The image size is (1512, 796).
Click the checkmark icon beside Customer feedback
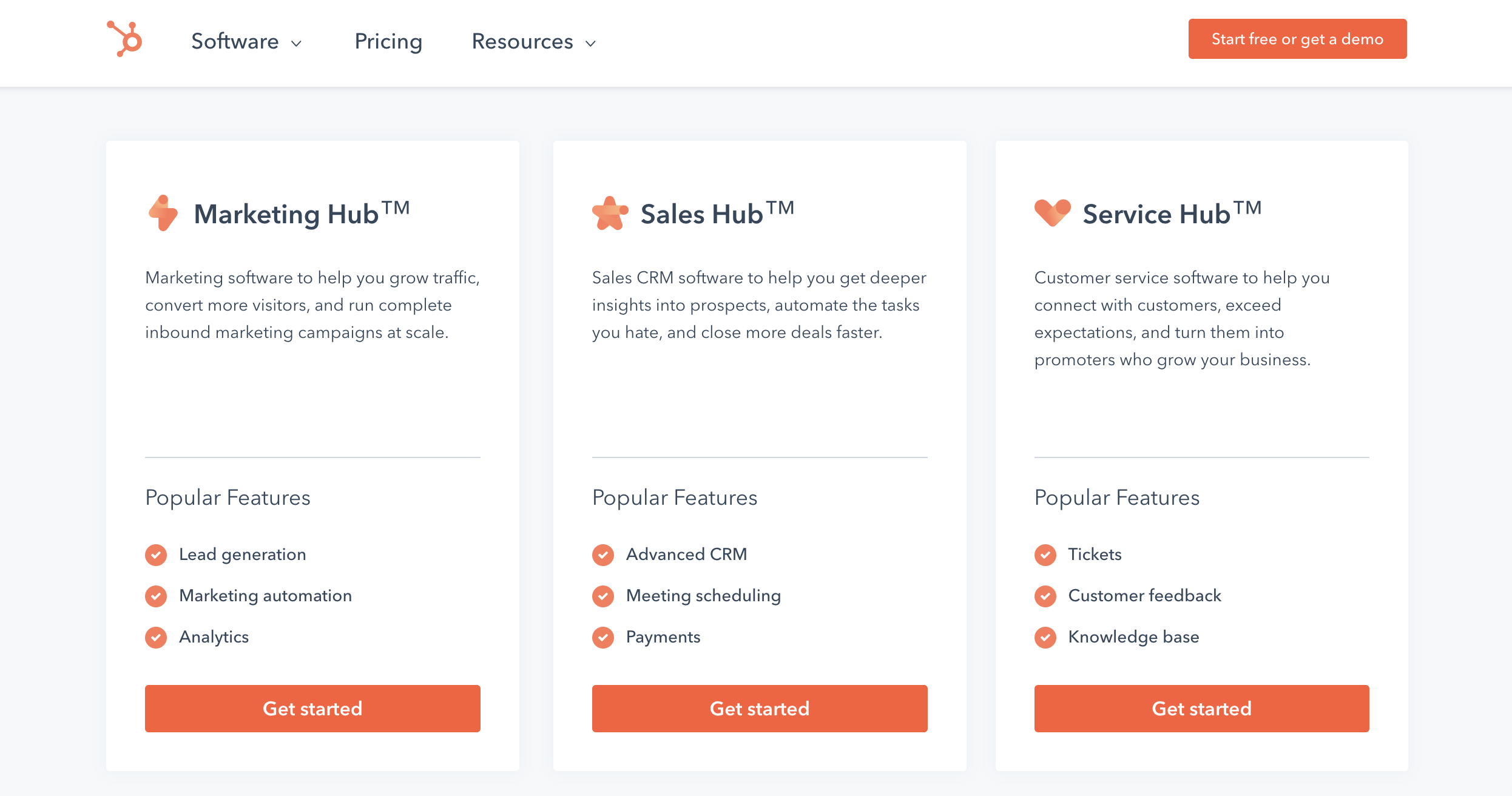point(1045,596)
